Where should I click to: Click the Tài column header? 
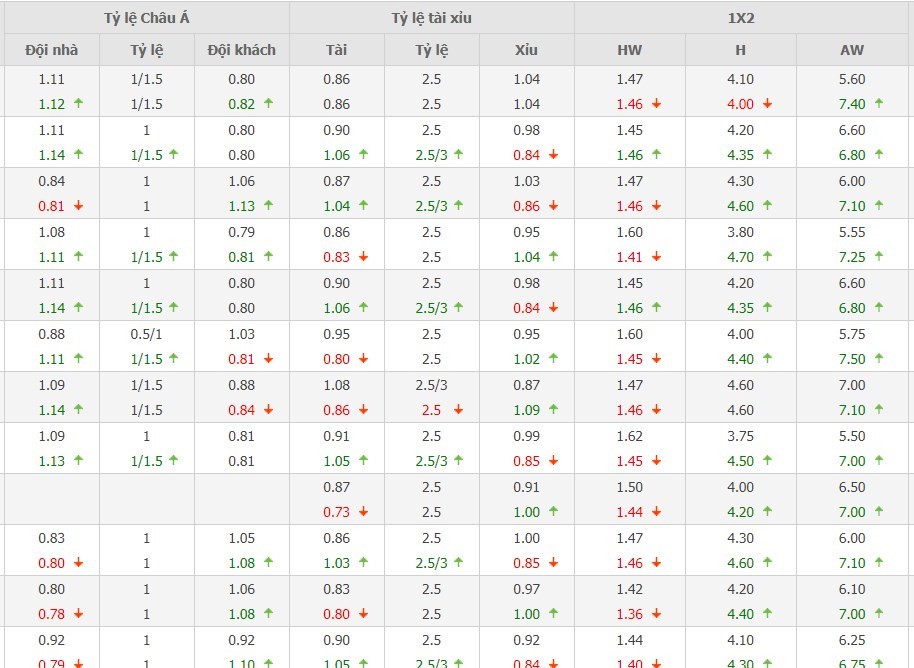click(337, 50)
